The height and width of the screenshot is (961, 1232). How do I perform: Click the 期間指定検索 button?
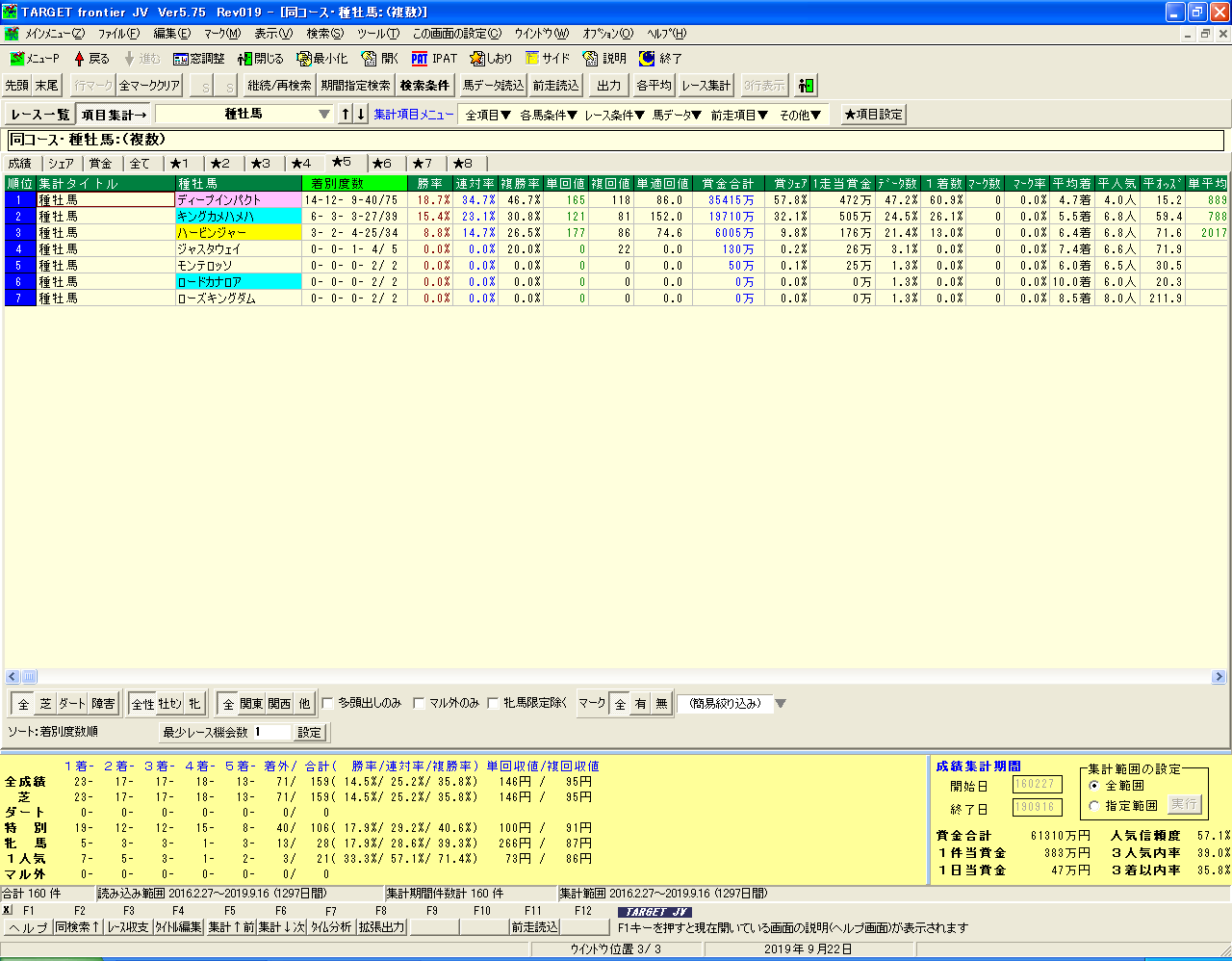click(x=355, y=86)
